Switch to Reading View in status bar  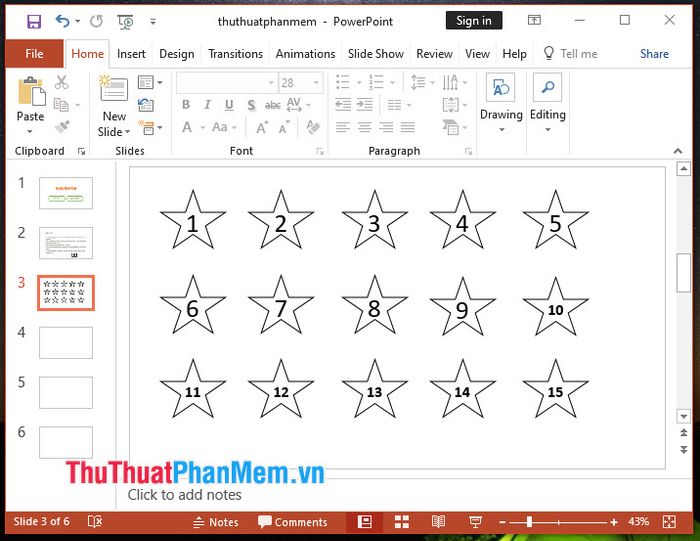click(438, 522)
